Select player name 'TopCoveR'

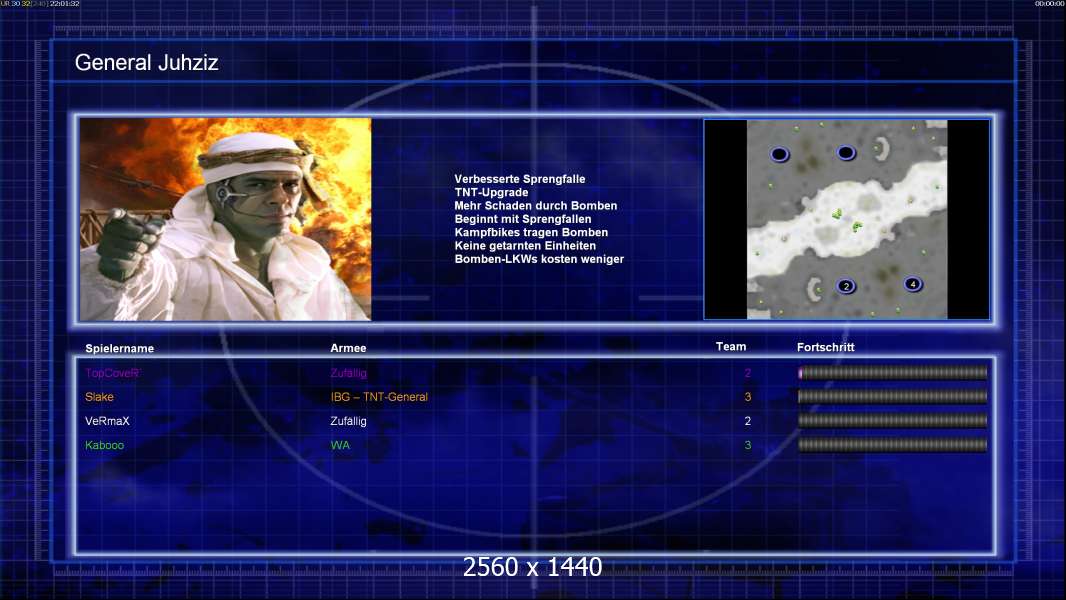point(112,373)
